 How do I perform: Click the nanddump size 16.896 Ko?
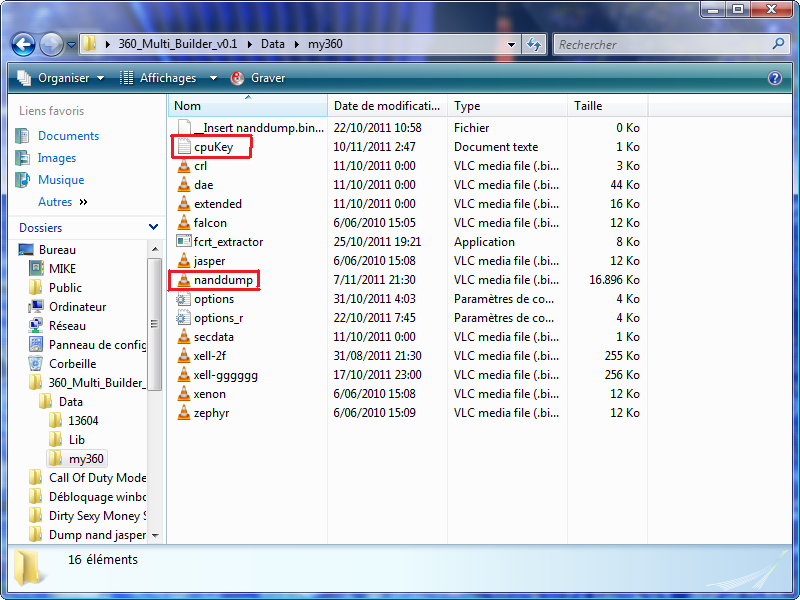tap(614, 280)
